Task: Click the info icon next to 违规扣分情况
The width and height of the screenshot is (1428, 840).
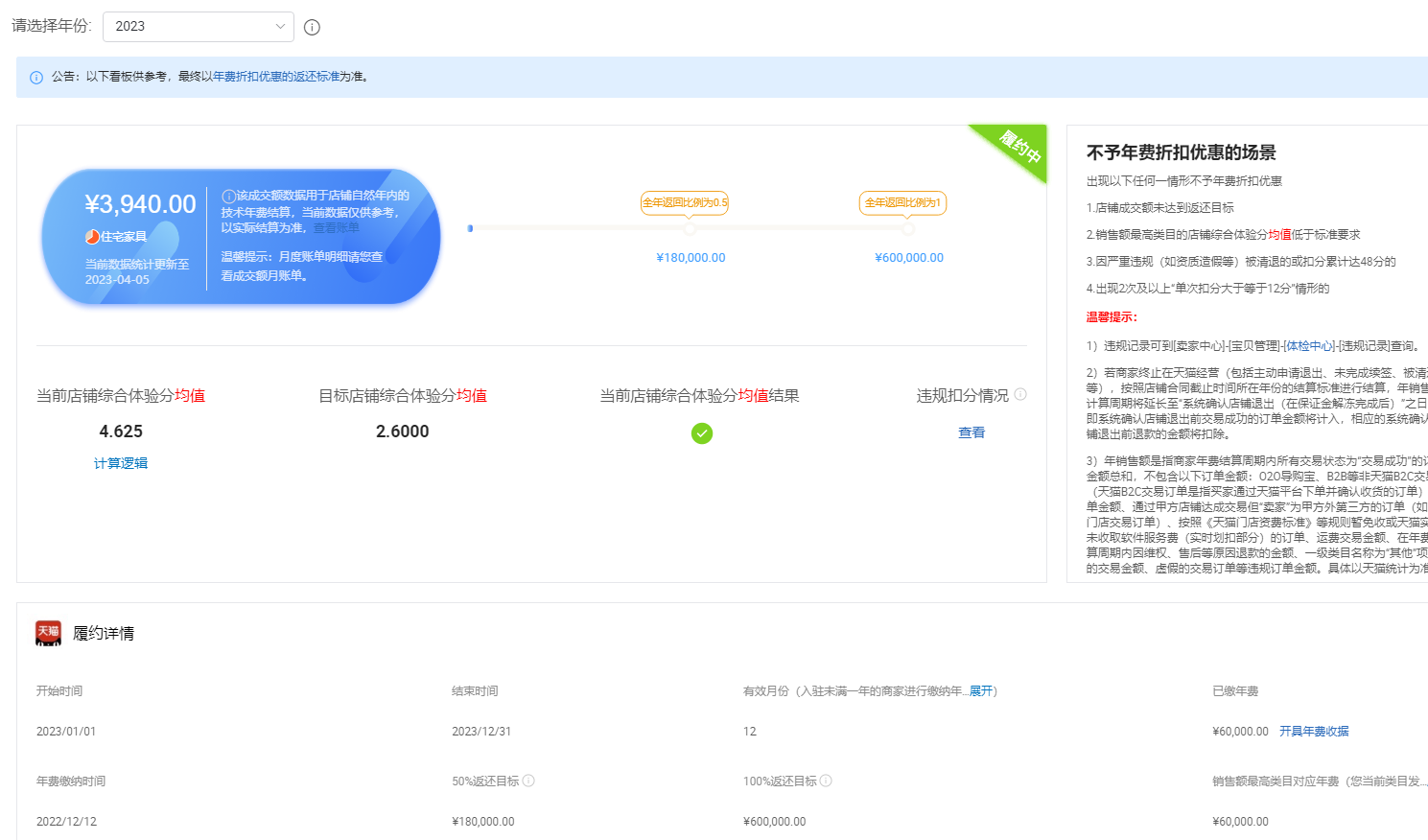Action: 1020,394
